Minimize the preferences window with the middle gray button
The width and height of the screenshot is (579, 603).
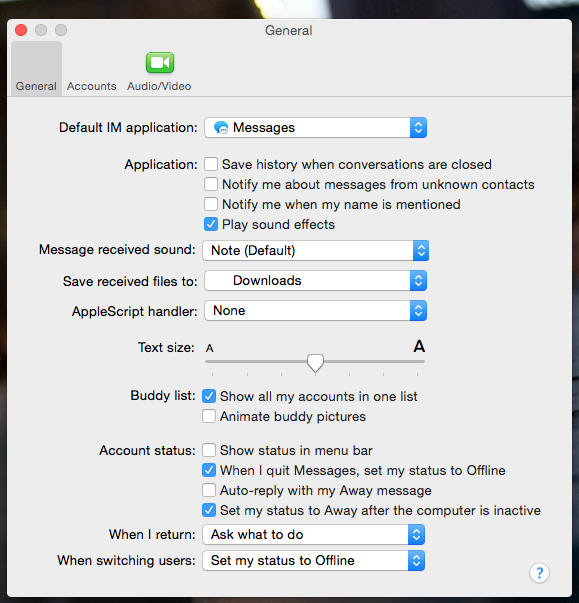(41, 30)
